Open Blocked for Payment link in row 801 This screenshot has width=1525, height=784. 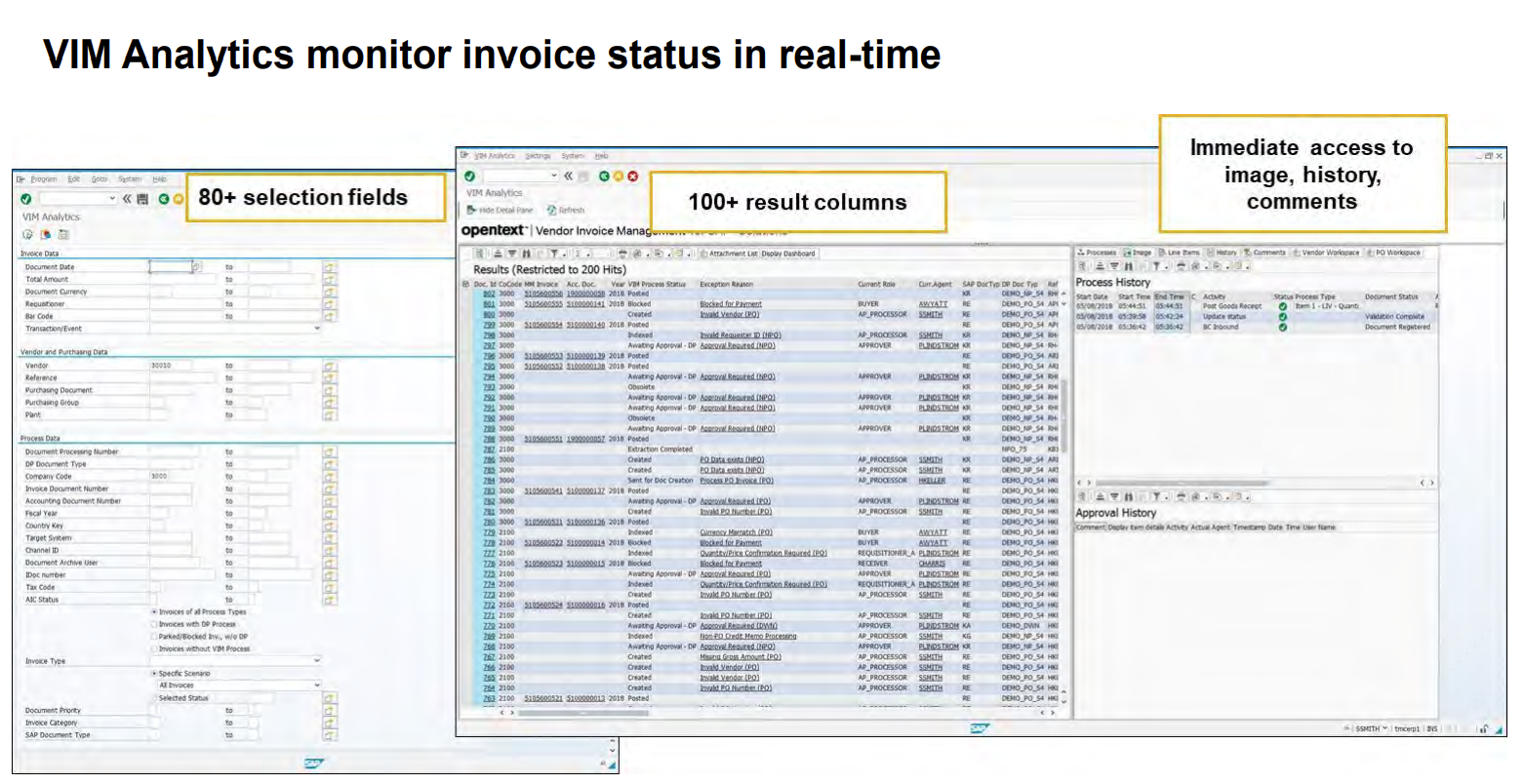[x=731, y=304]
